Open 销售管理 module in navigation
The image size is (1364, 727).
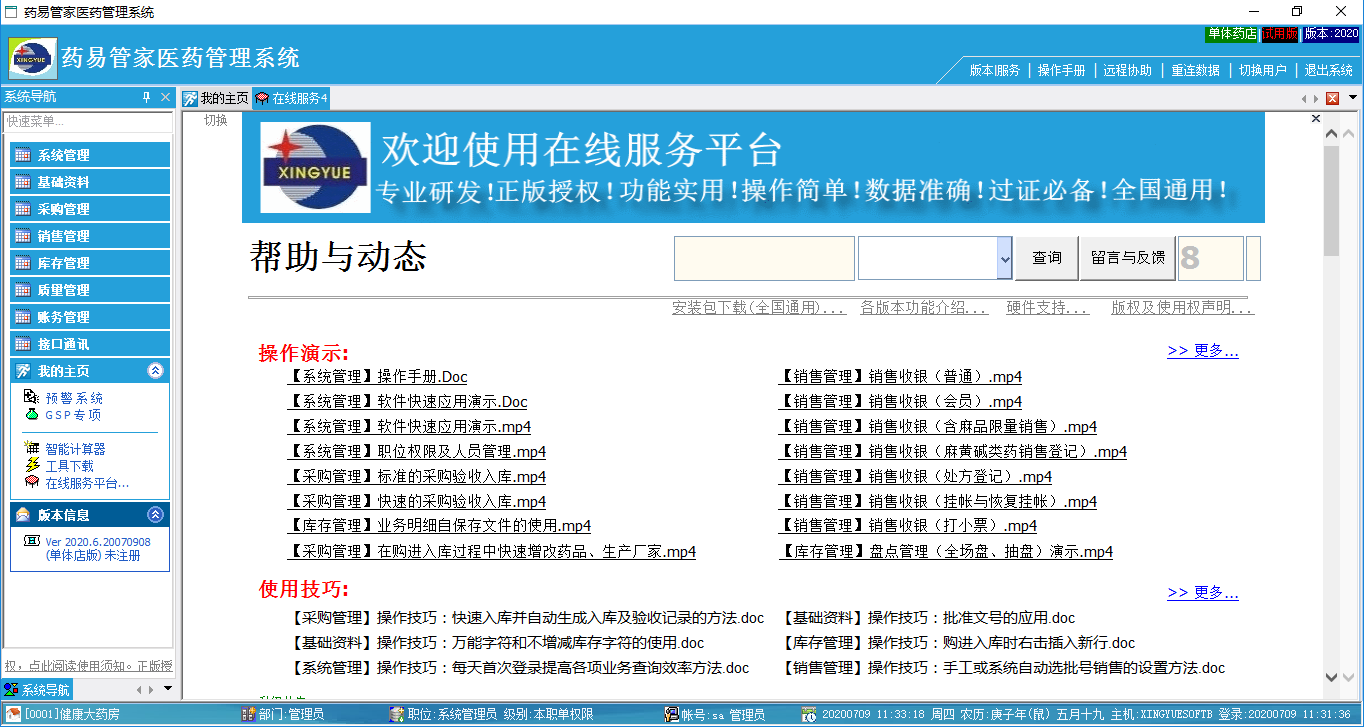point(90,236)
